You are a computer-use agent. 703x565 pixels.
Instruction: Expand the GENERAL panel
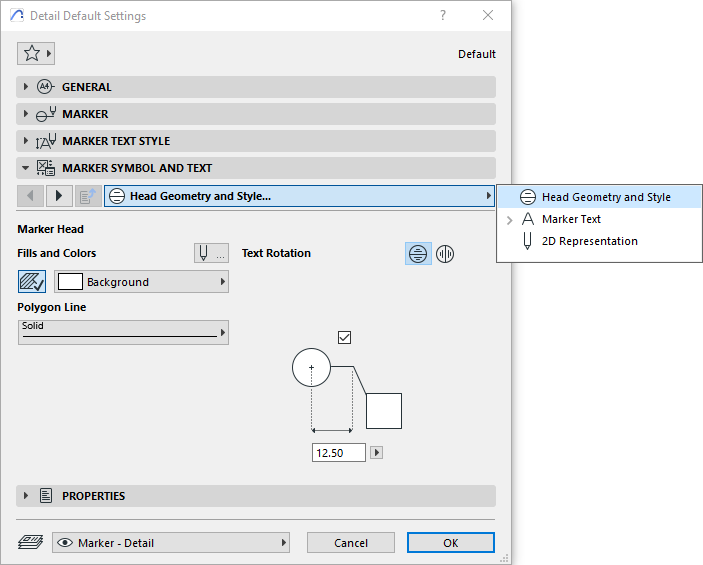coord(87,87)
